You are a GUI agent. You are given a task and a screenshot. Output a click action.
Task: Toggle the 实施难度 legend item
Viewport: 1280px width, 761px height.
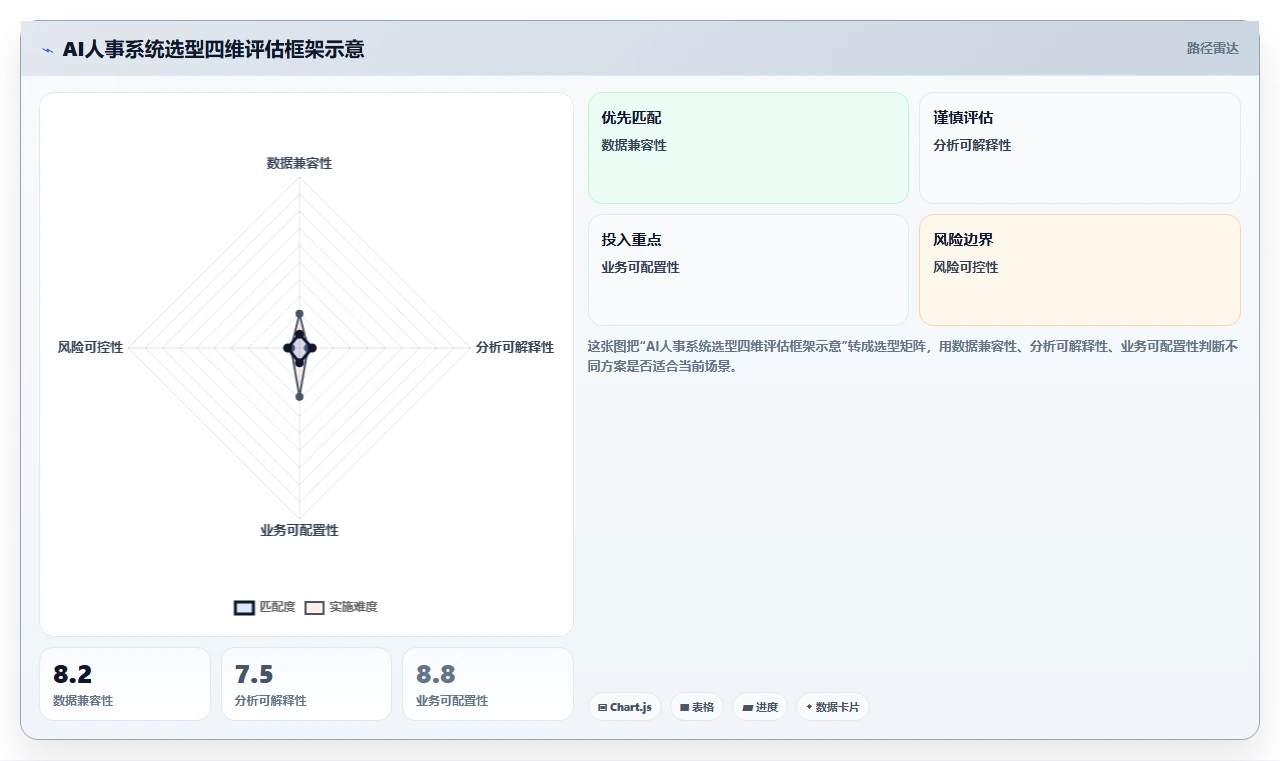(341, 607)
